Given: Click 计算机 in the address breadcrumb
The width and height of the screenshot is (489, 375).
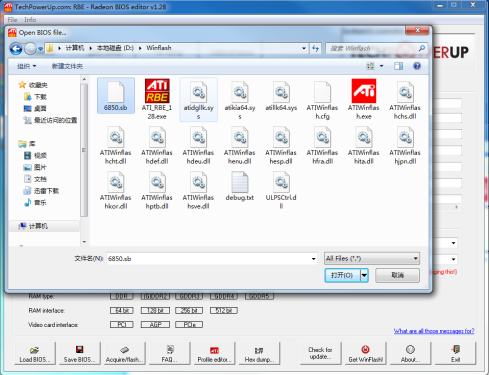Looking at the screenshot, I should pos(74,48).
